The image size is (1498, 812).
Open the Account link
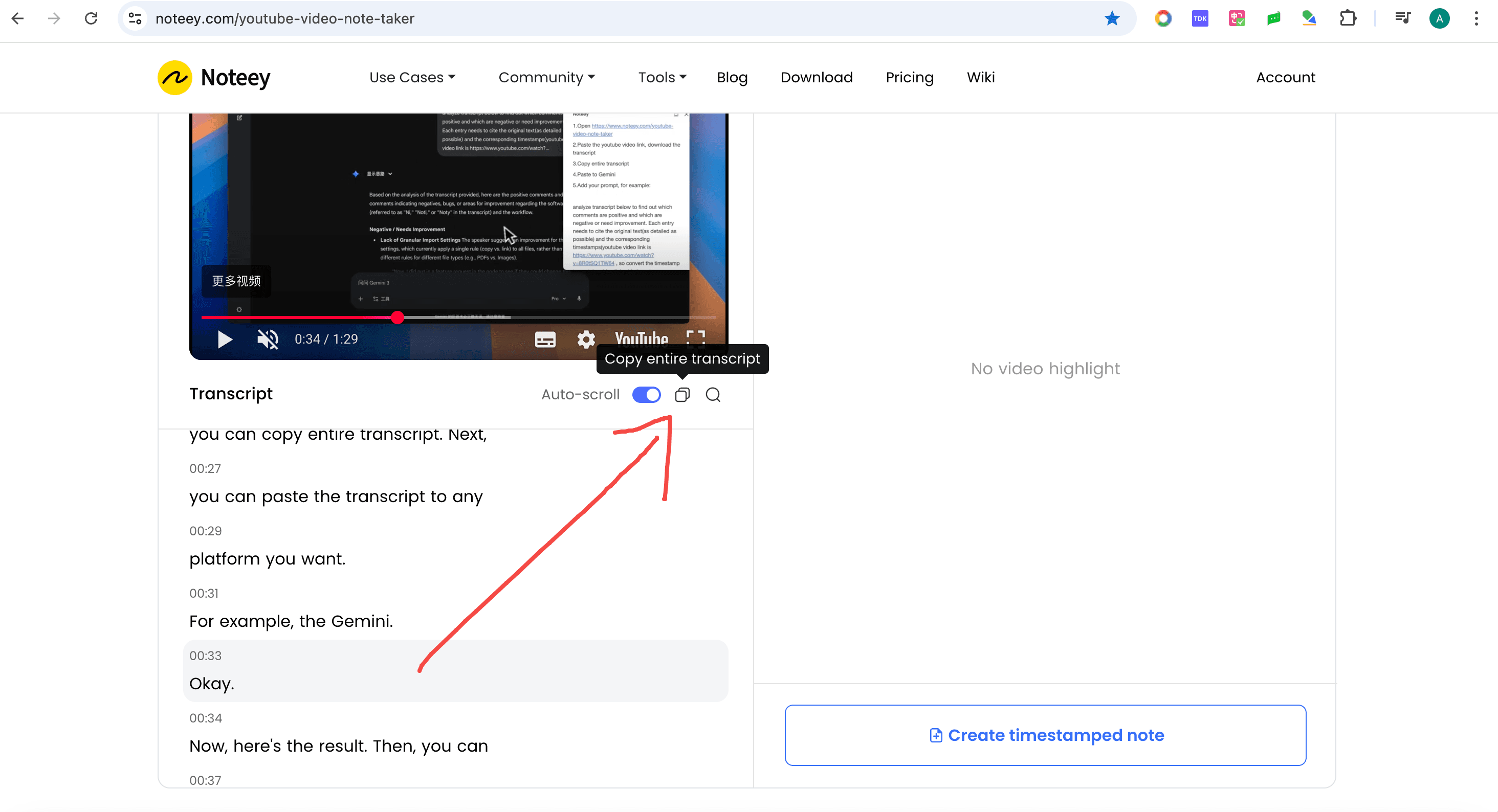pyautogui.click(x=1285, y=77)
